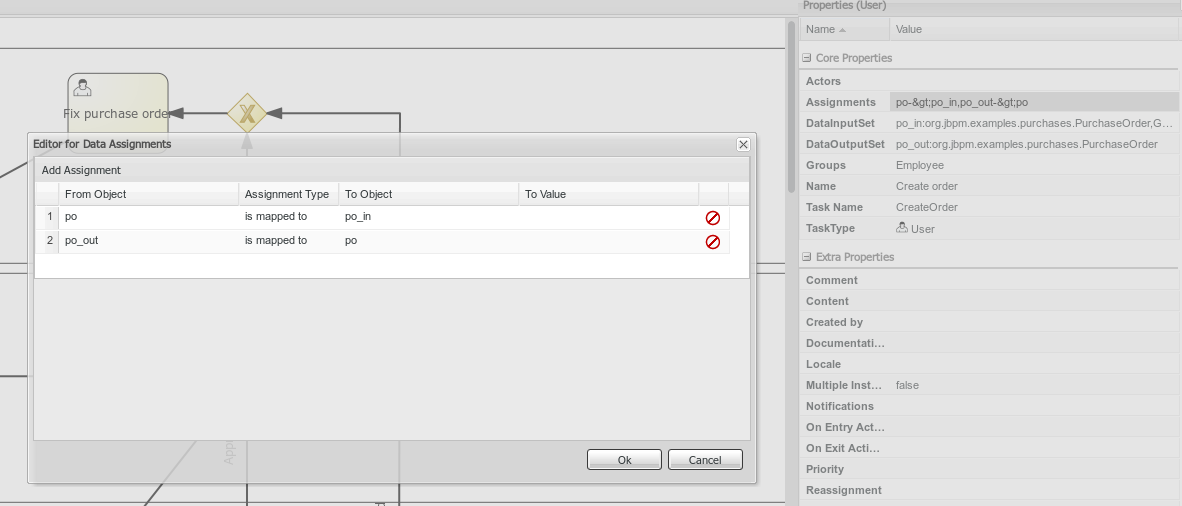
Task: Select the Content property row
Action: pos(989,302)
